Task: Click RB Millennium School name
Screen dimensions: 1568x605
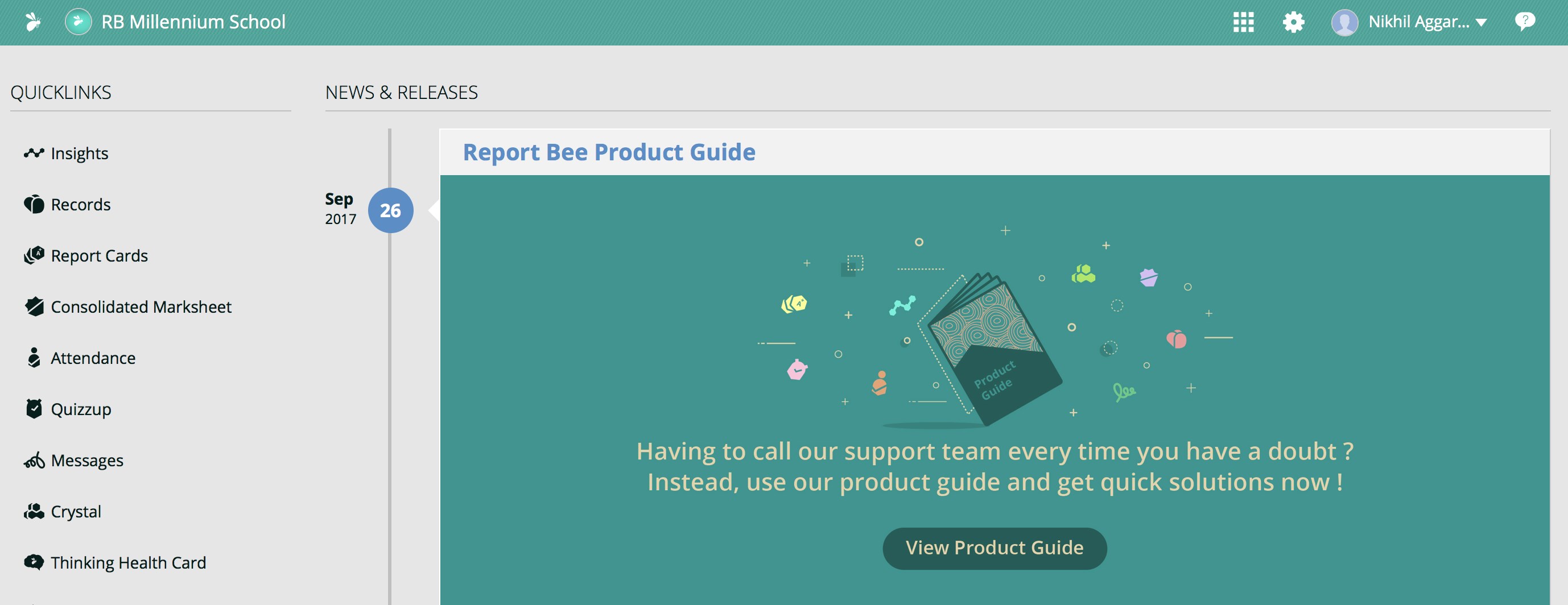Action: click(x=193, y=22)
